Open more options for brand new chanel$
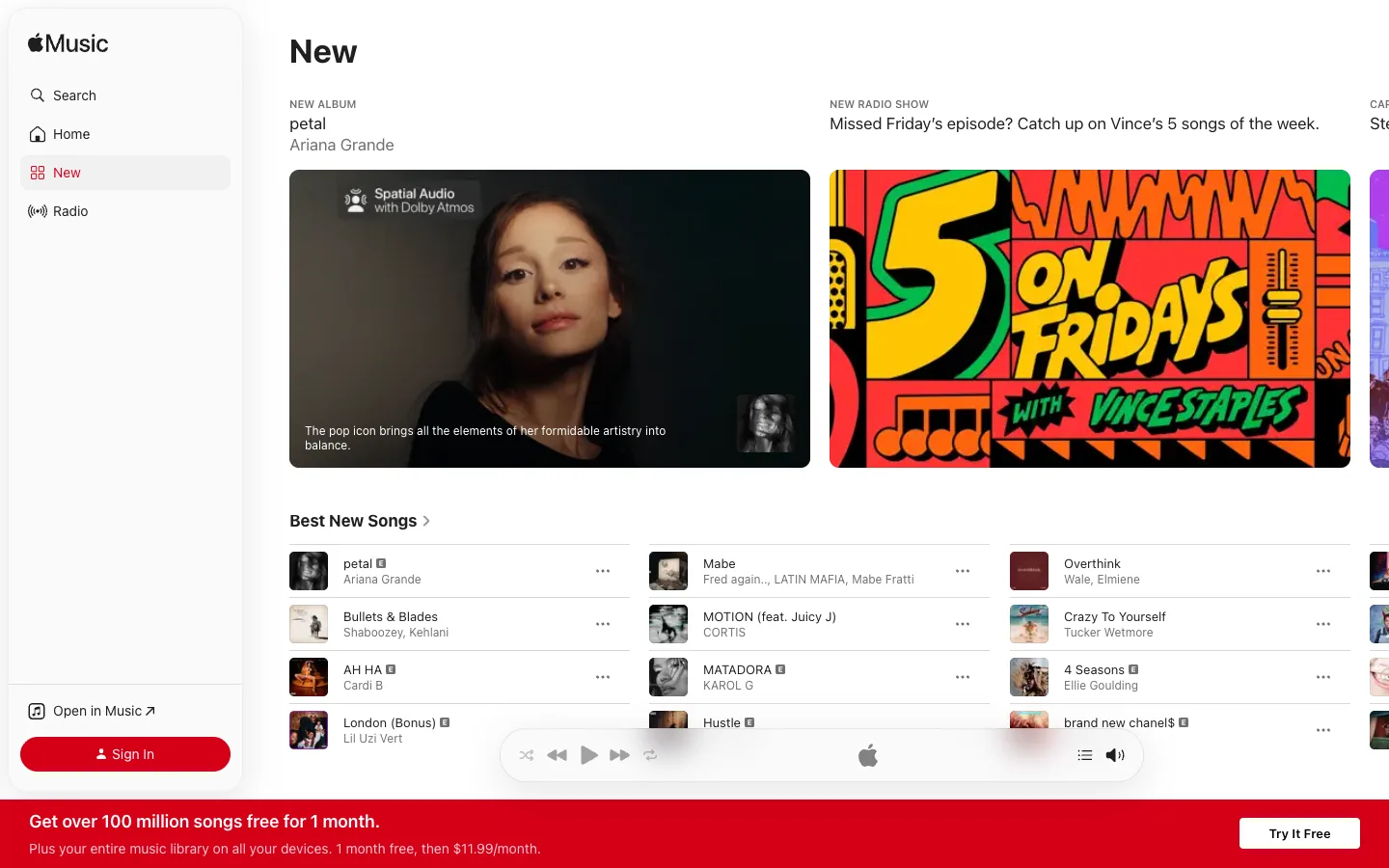This screenshot has width=1389, height=868. pos(1323,730)
